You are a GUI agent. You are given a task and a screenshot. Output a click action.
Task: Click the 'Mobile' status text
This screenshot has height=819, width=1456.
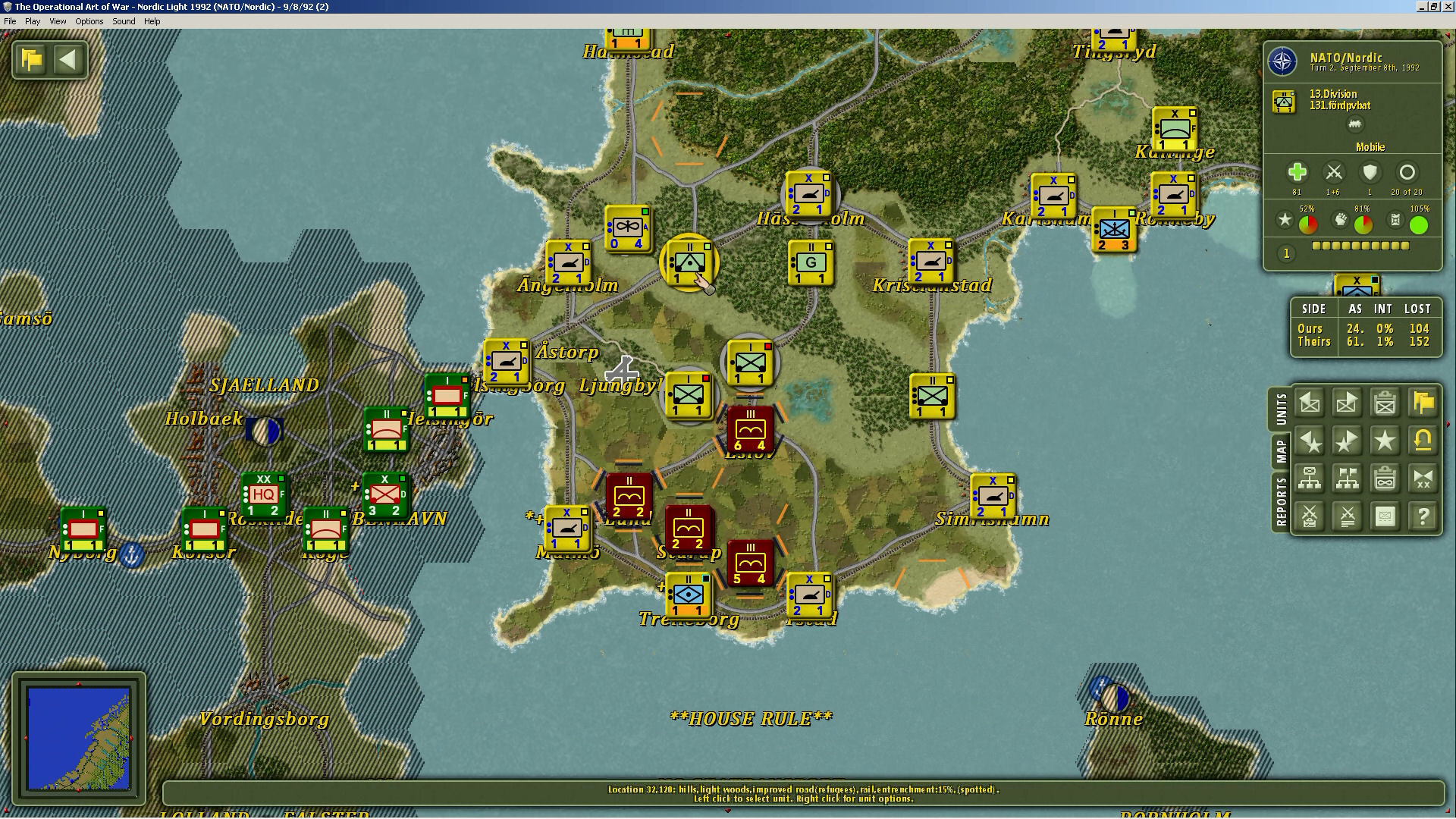pyautogui.click(x=1370, y=147)
